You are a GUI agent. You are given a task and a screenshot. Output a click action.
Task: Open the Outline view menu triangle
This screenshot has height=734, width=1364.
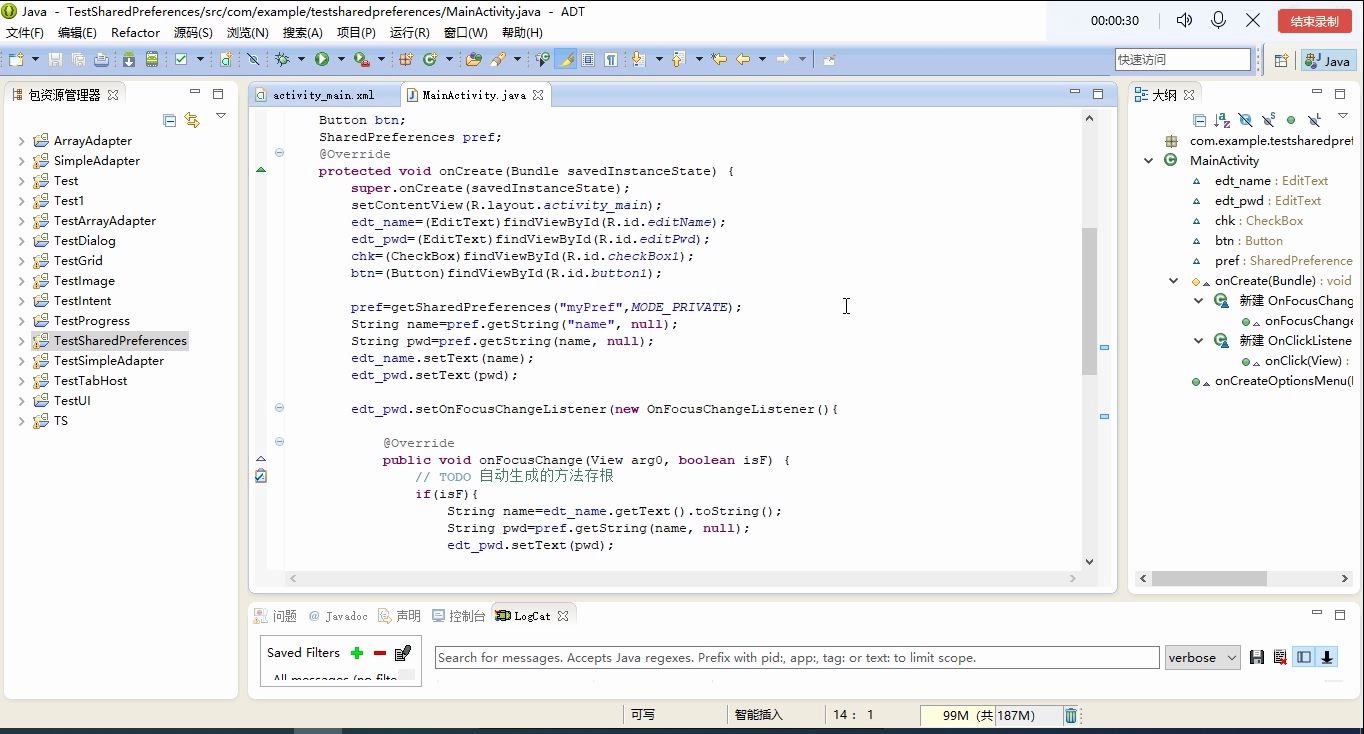pos(1342,118)
